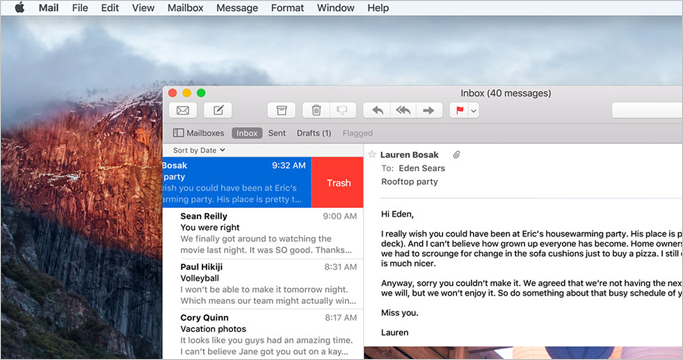This screenshot has height=360, width=683.
Task: Star Lauren Bosak as VIP
Action: coord(372,154)
